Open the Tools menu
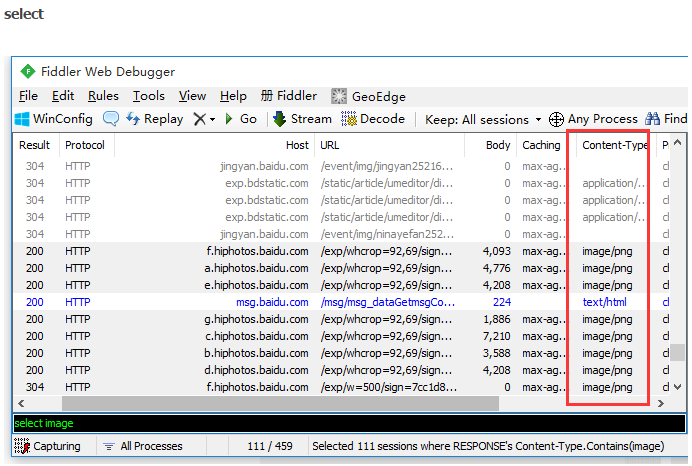 click(x=149, y=96)
